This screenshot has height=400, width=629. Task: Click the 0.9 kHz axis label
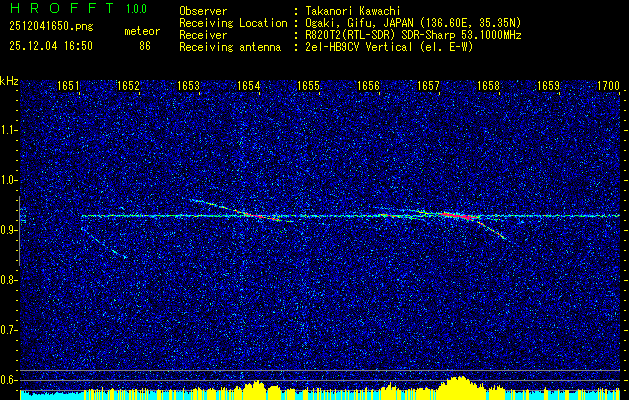coord(9,230)
